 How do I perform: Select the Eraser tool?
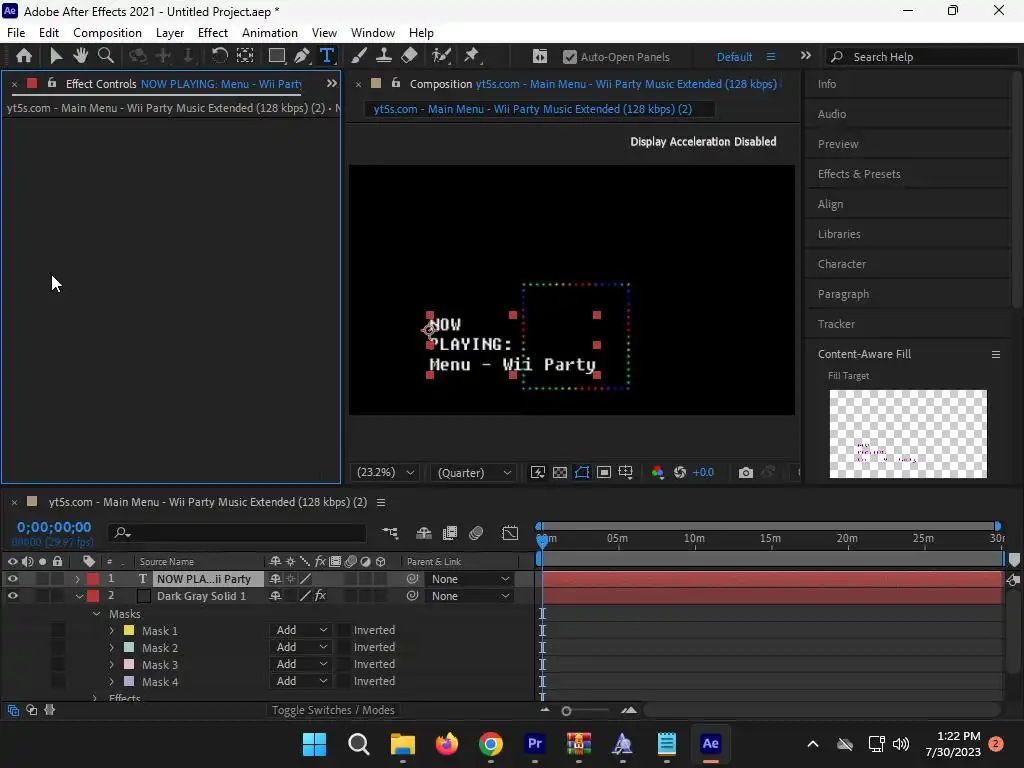(409, 56)
